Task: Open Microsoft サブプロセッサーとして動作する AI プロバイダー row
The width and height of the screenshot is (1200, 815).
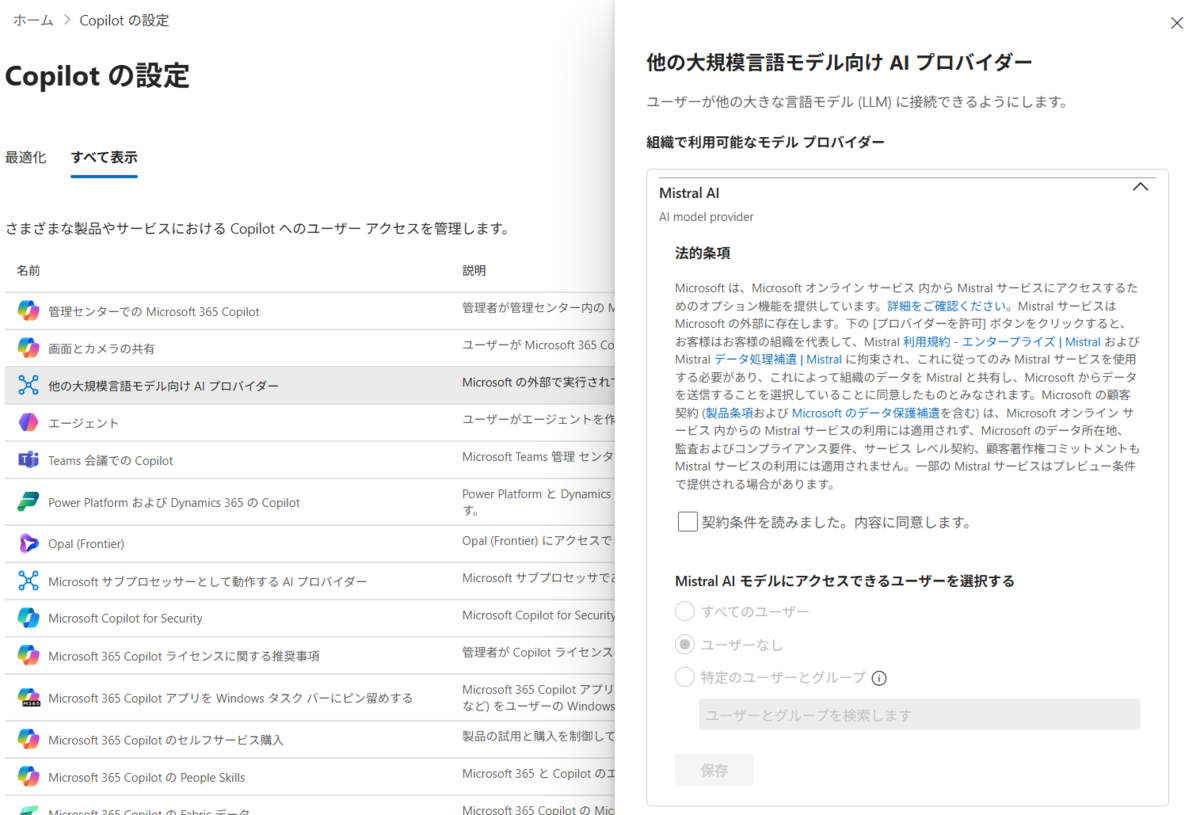Action: coord(308,581)
